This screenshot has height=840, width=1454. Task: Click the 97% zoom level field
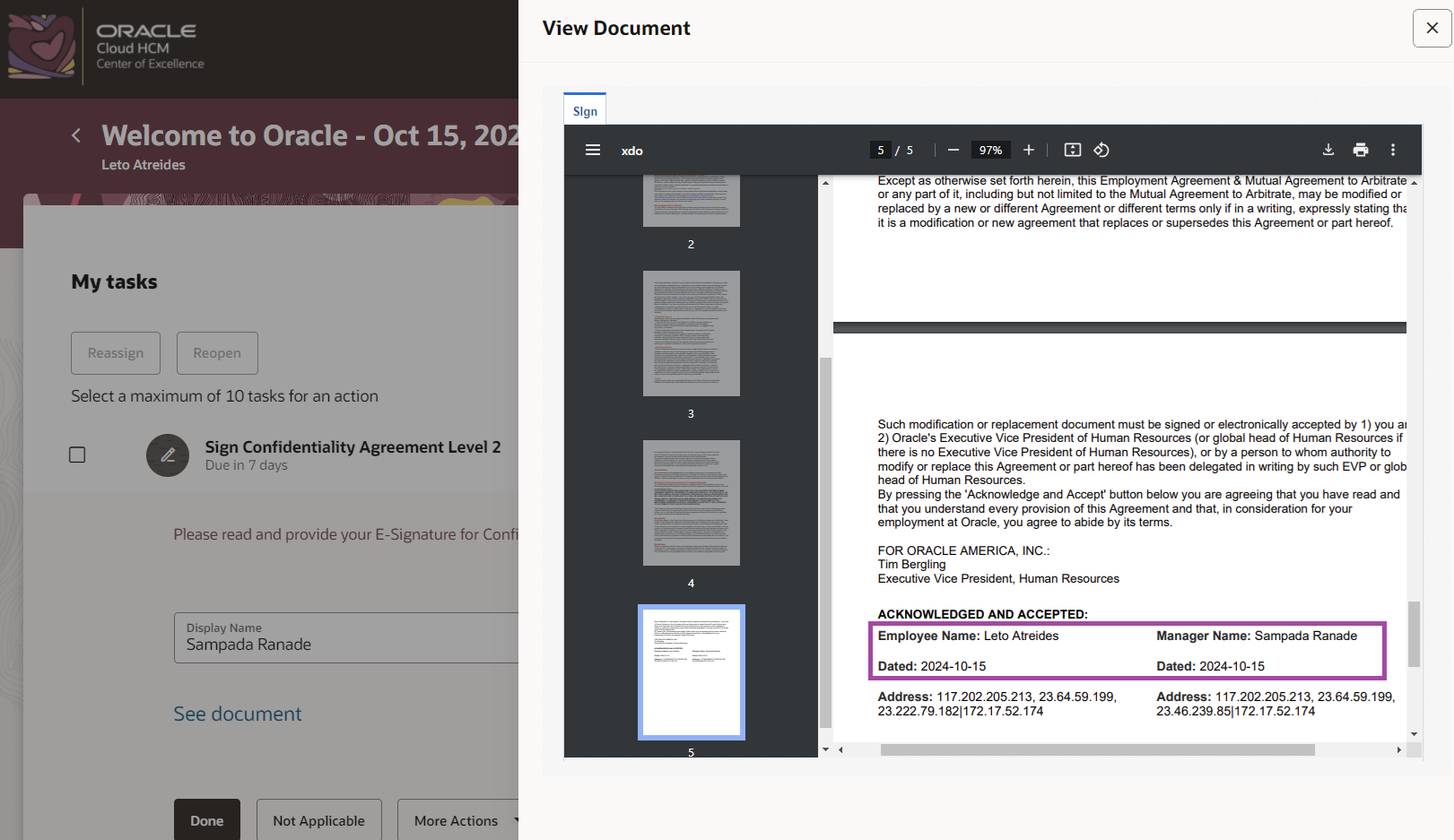[991, 150]
